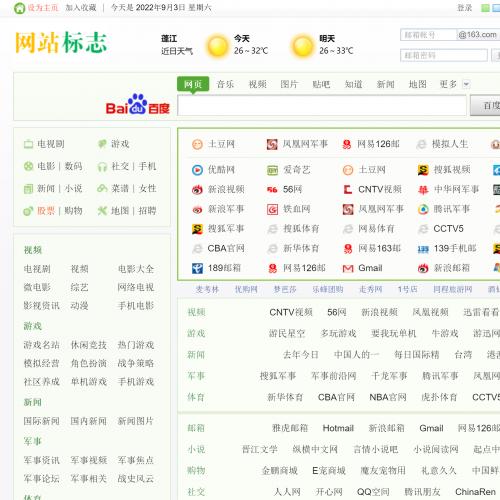Focus the 邮箱帐号 input field
The height and width of the screenshot is (500, 500).
(428, 35)
